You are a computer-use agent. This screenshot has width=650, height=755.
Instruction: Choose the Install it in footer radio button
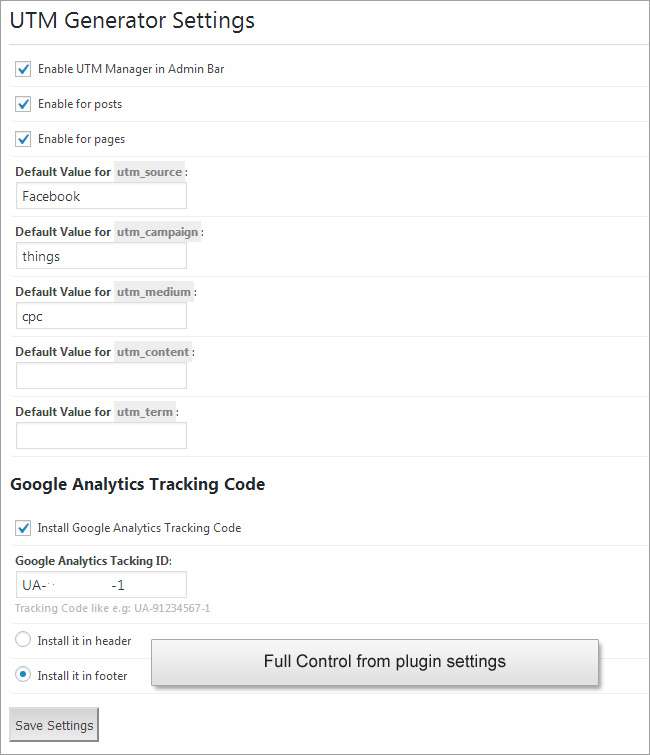pos(23,675)
